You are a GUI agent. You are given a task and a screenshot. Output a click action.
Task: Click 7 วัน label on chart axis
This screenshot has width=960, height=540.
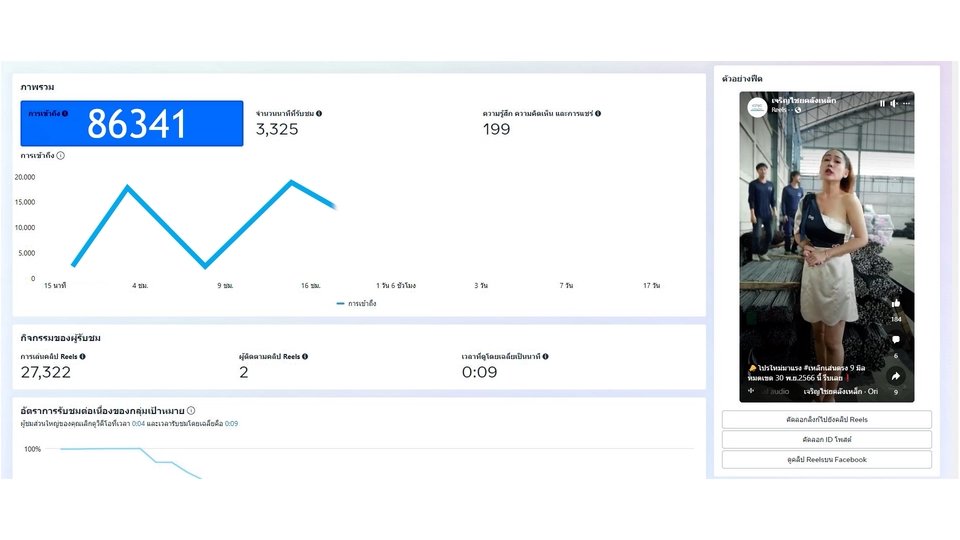(x=566, y=286)
